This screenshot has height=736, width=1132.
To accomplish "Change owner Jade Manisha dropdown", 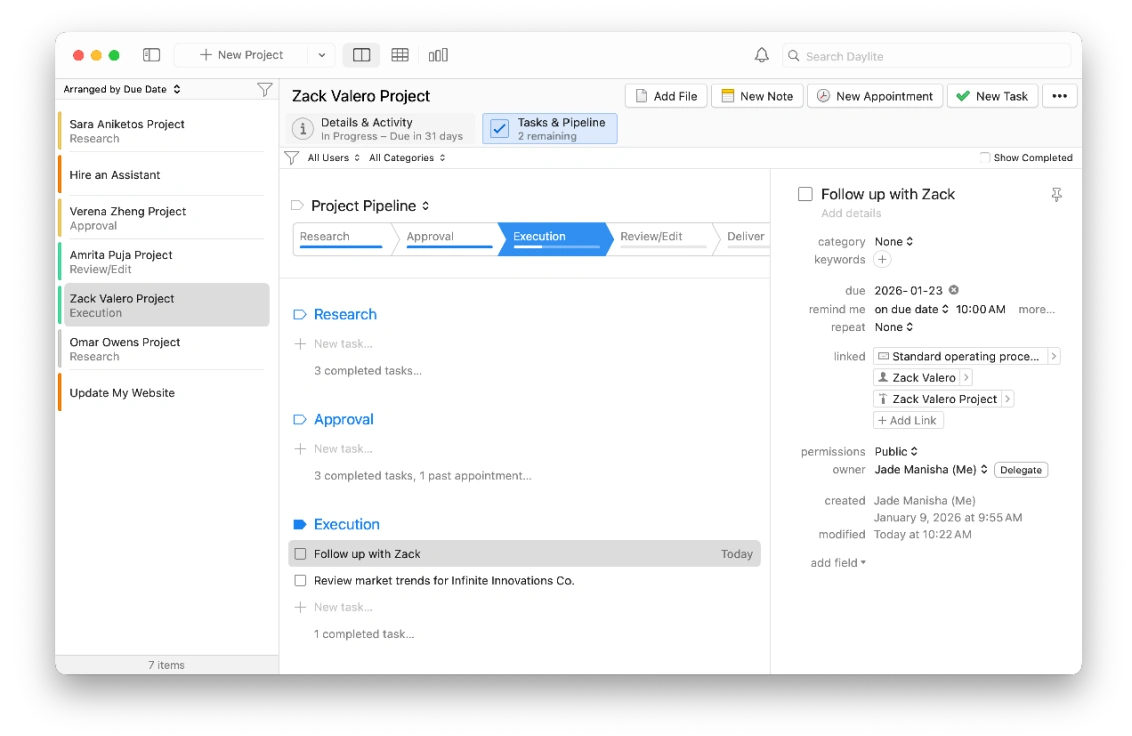I will [x=931, y=469].
